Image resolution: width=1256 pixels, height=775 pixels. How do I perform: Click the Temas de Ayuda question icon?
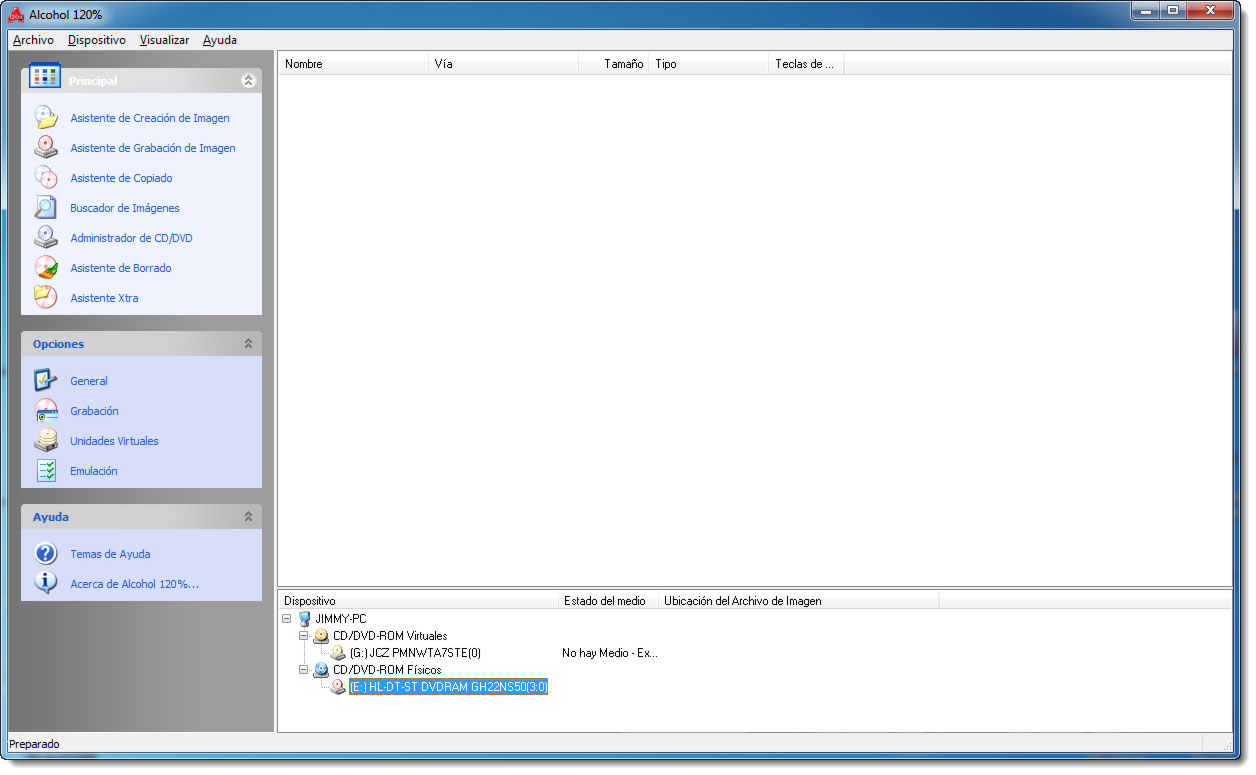coord(46,554)
